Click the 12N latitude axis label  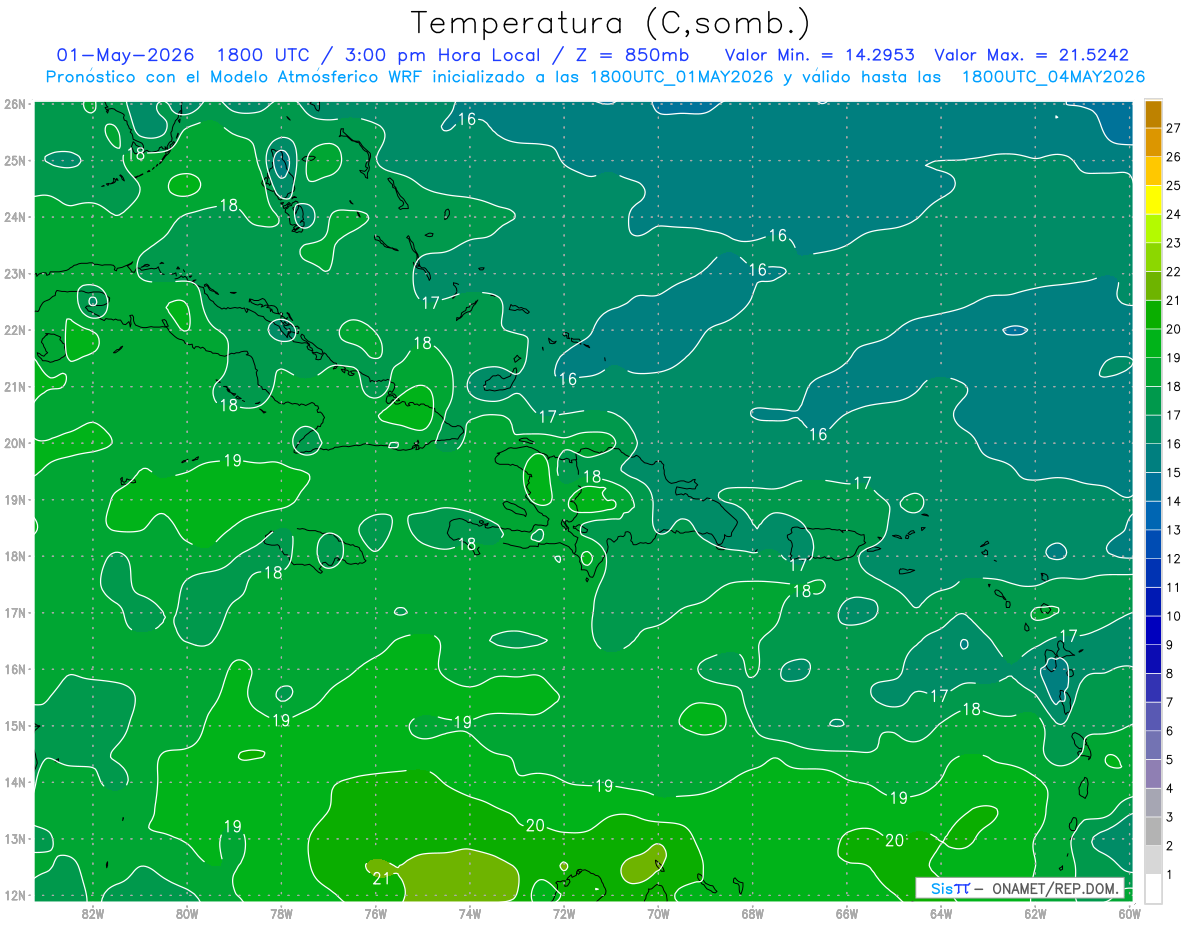coord(15,895)
